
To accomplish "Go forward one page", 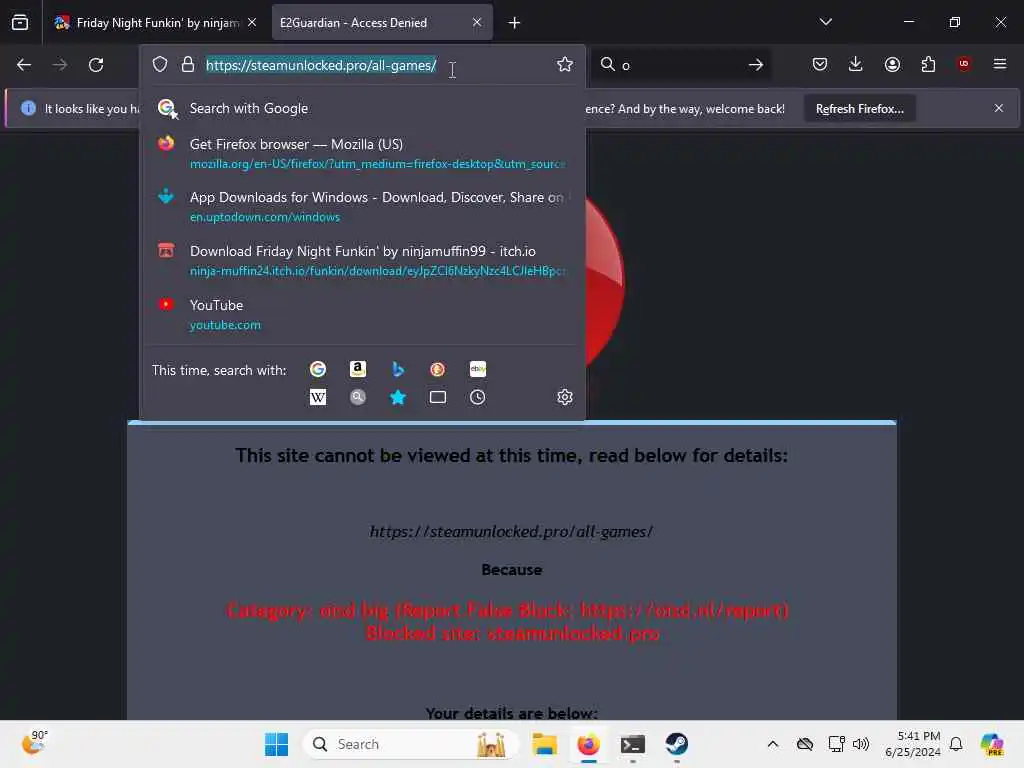I will click(60, 65).
